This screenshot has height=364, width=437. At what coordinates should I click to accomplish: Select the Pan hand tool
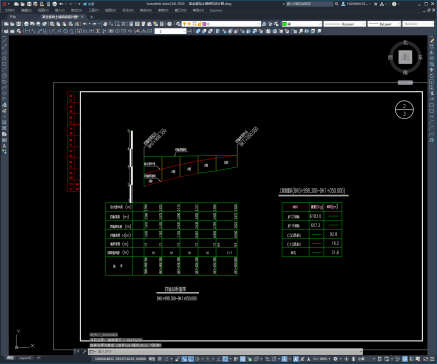coord(105,24)
